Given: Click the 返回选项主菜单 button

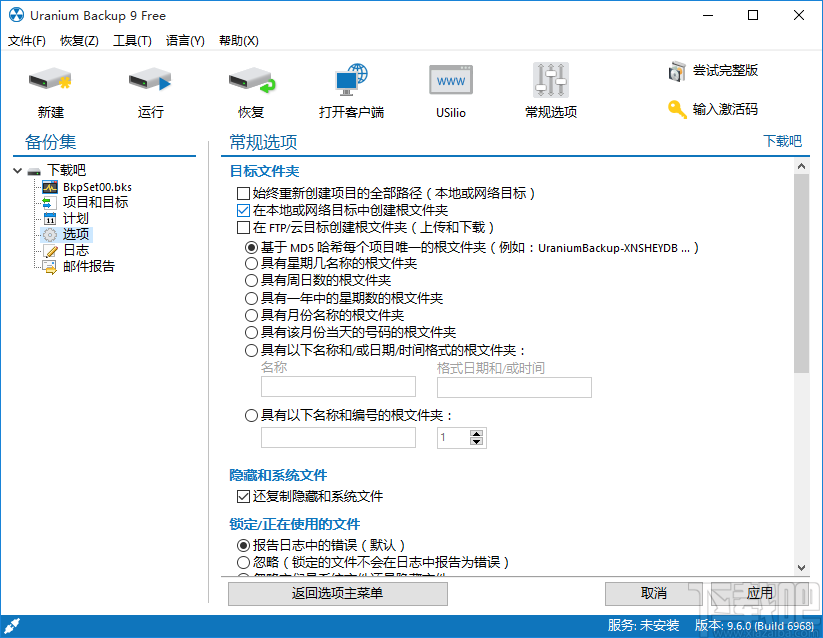Looking at the screenshot, I should point(337,593).
